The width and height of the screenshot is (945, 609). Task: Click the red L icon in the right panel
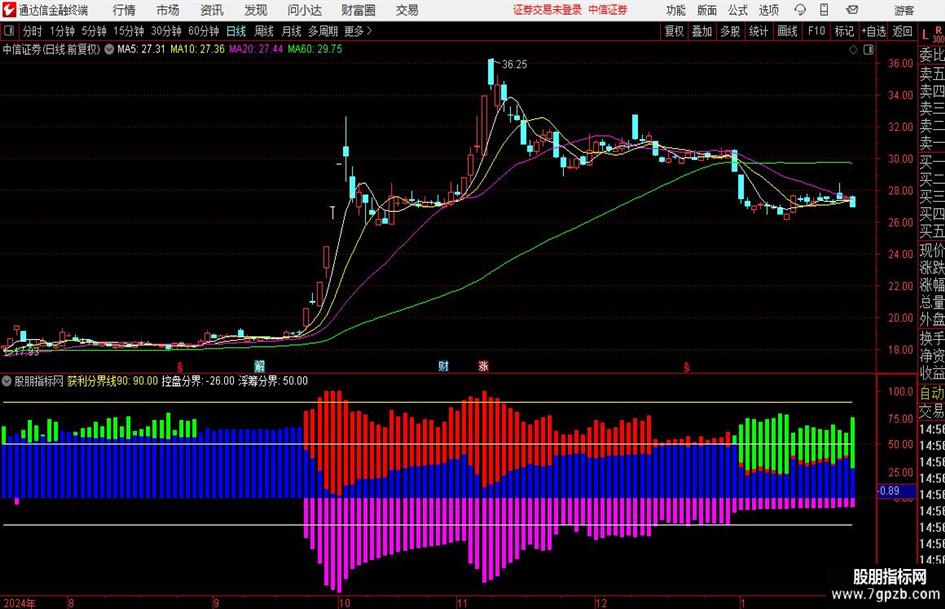click(925, 36)
